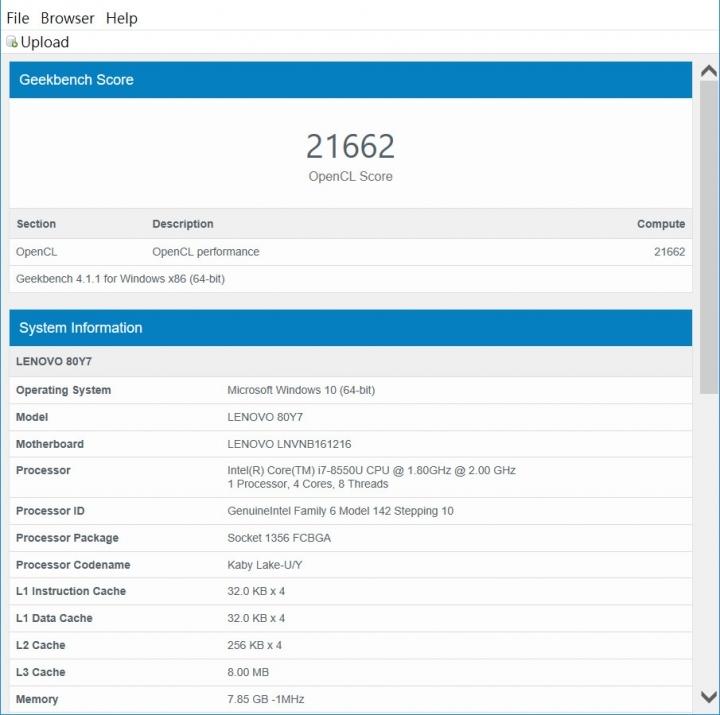The image size is (720, 715).
Task: Click the vertical scrollbar thumb
Action: point(709,237)
